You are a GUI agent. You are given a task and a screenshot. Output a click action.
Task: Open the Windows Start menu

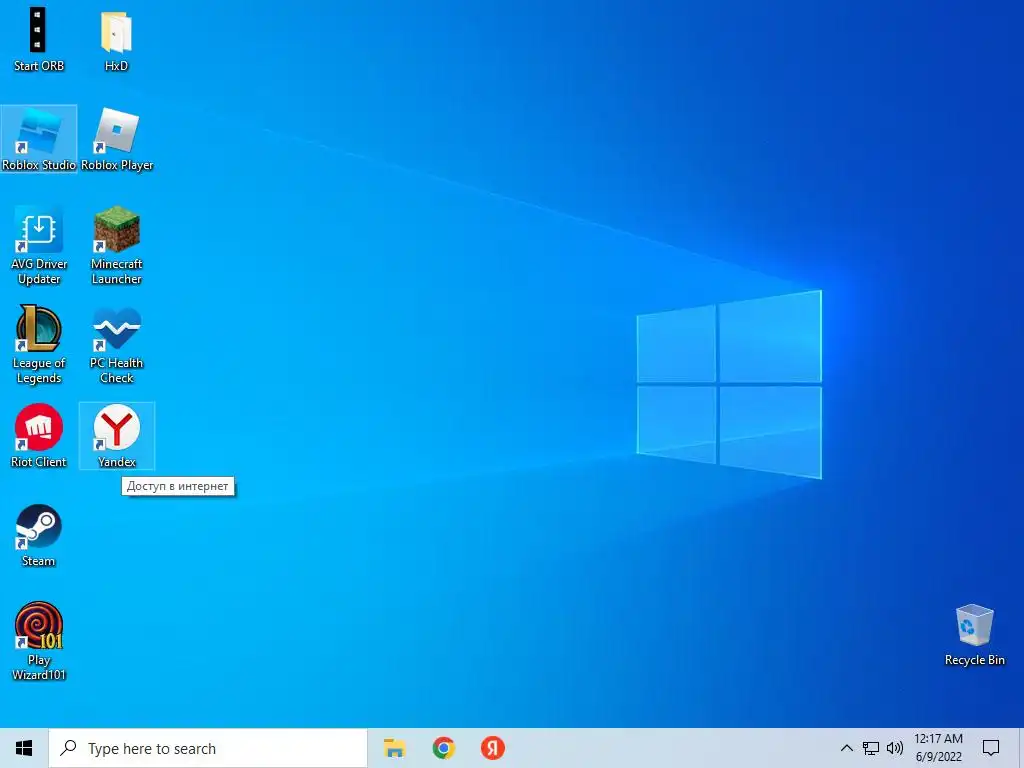(x=24, y=748)
